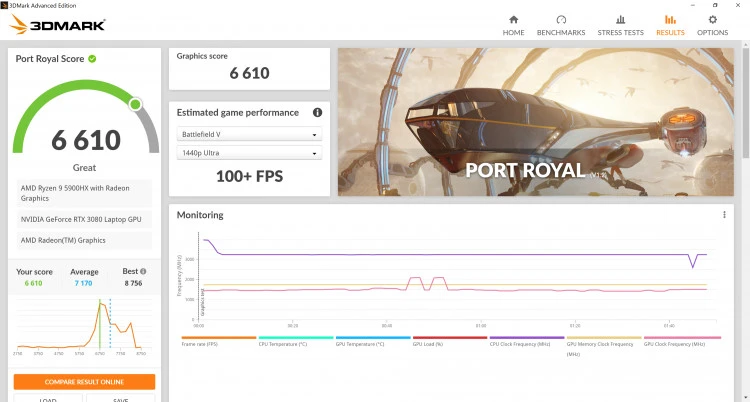The image size is (750, 402).
Task: Open the Monitoring three-dot menu
Action: tap(724, 215)
